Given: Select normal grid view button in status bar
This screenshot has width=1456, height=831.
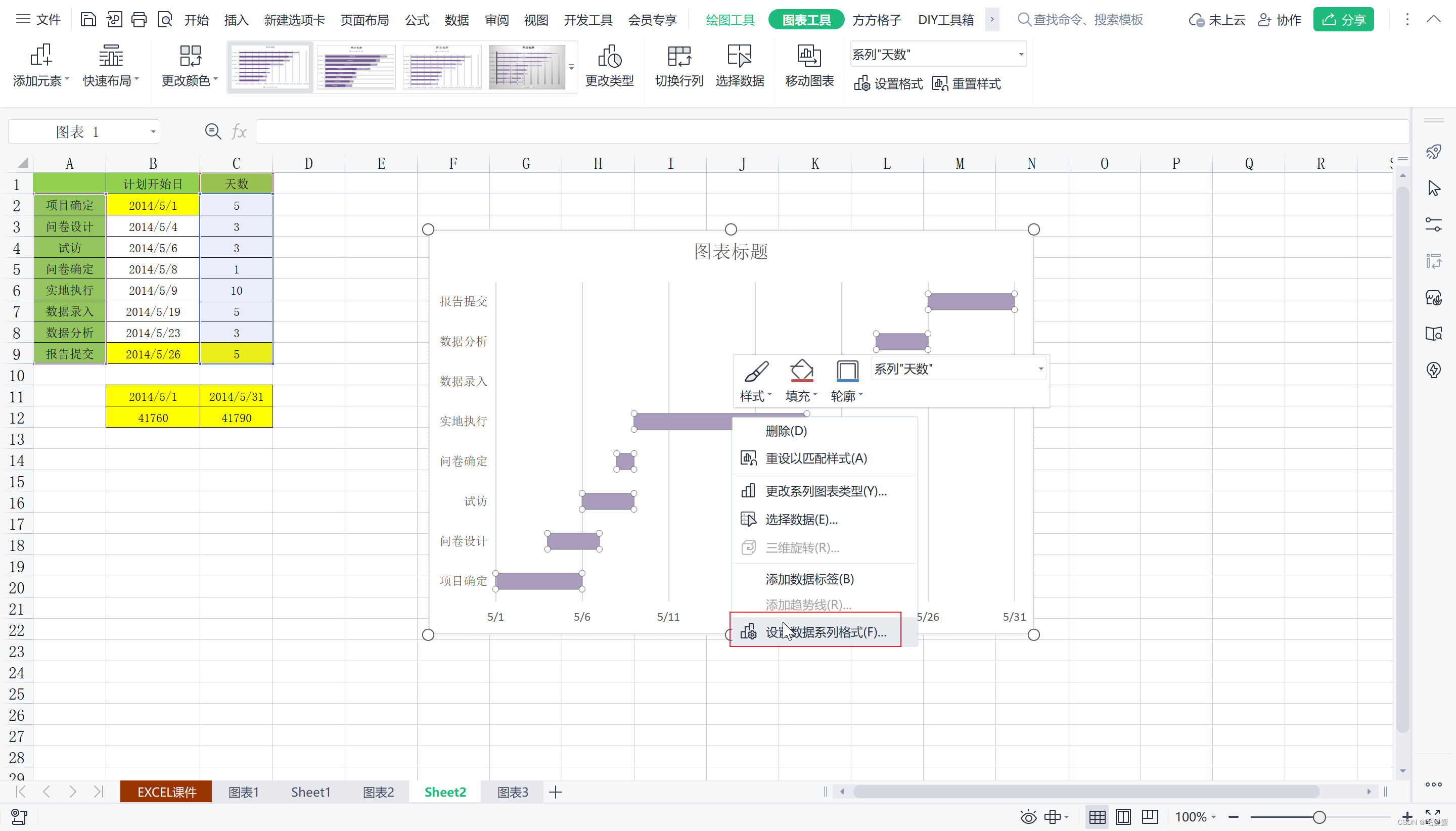Looking at the screenshot, I should pos(1097,817).
